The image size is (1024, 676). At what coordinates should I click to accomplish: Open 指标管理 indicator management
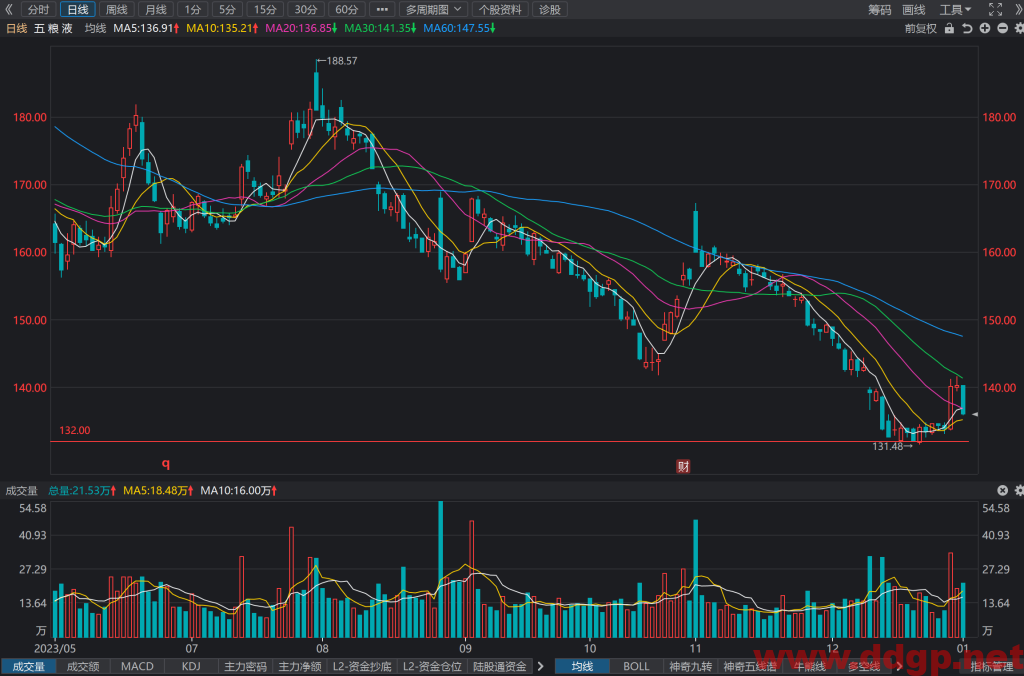click(991, 667)
